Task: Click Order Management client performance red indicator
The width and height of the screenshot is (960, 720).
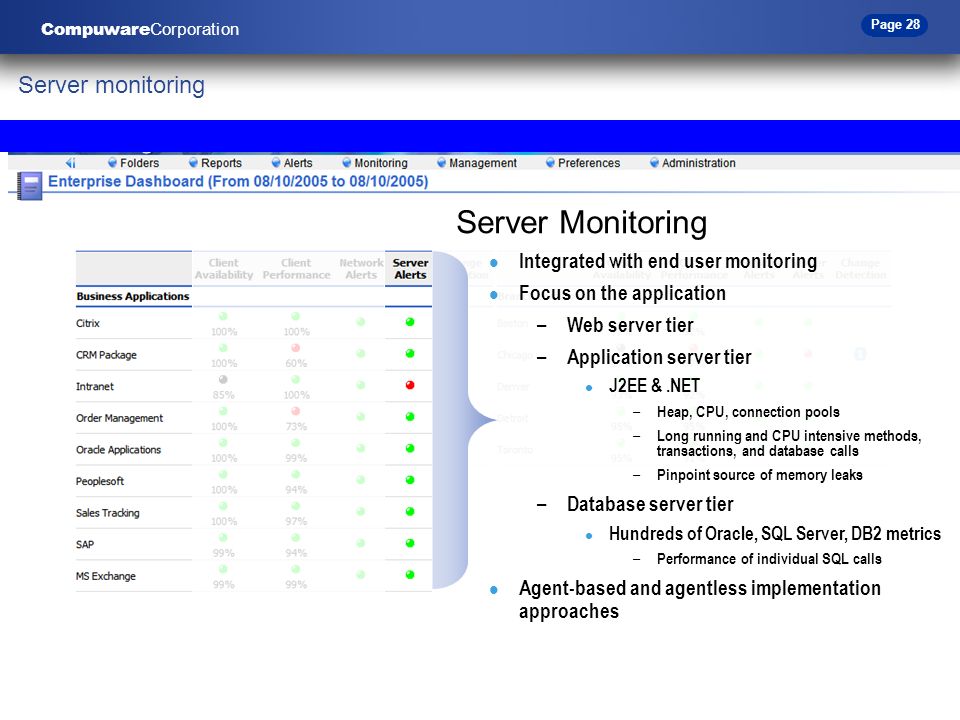Action: click(x=296, y=411)
